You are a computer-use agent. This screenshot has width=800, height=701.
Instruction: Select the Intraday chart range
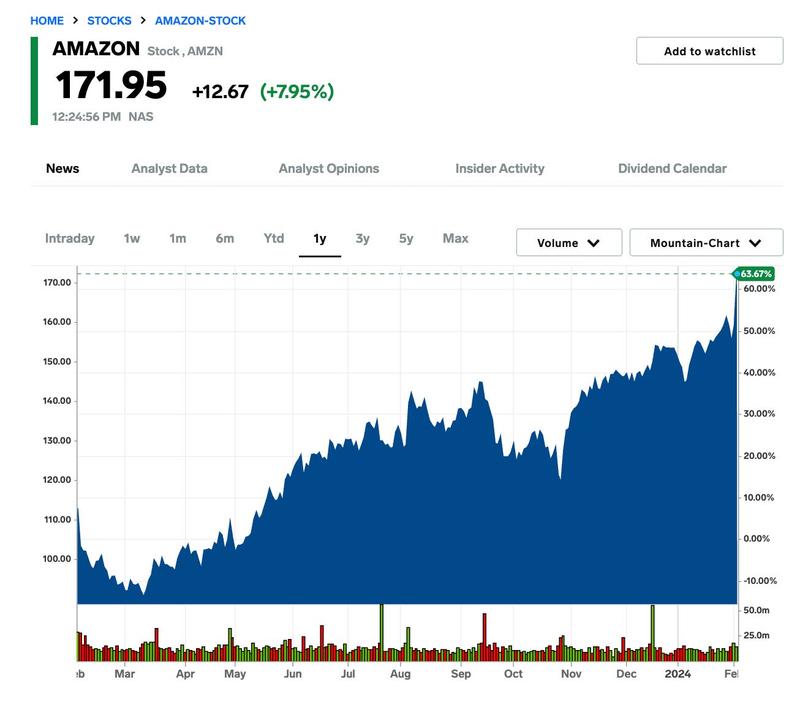(70, 238)
